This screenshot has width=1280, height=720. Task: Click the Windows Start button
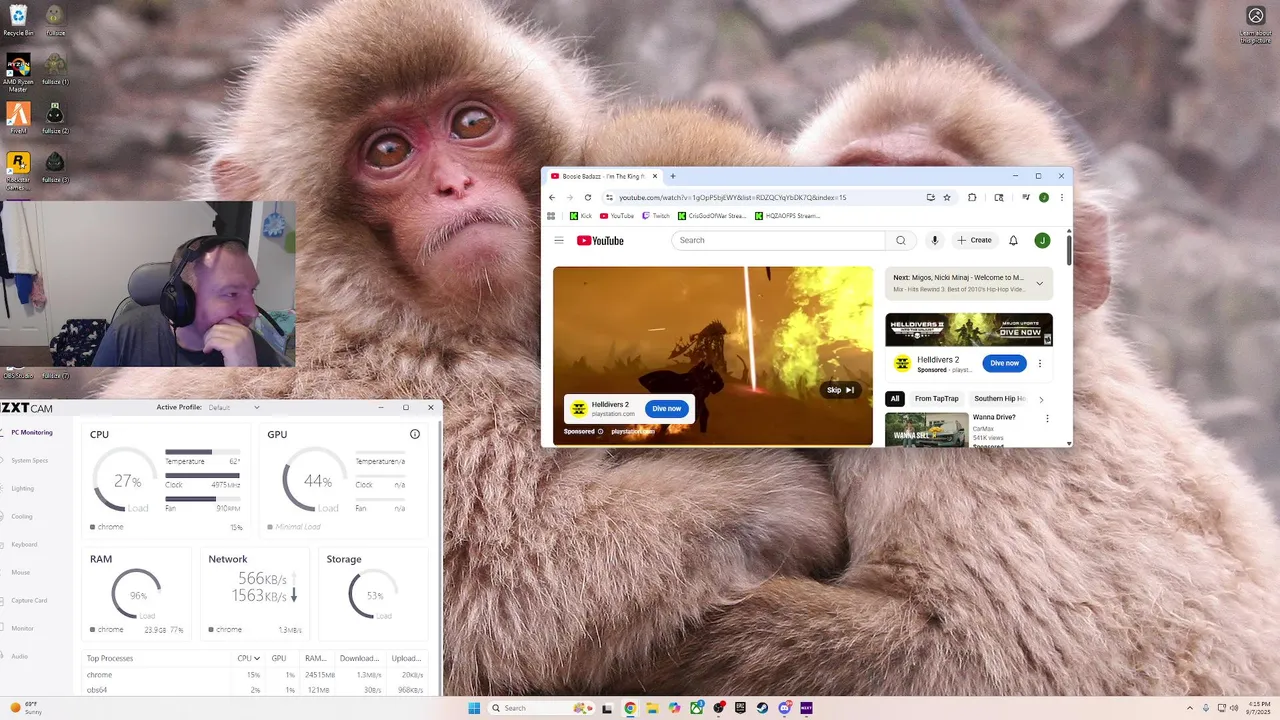(474, 708)
